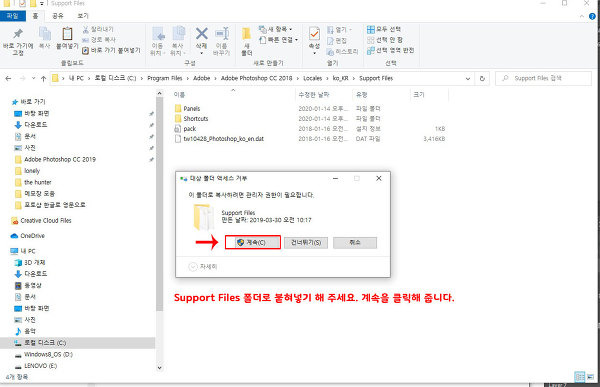Click Adobe Photoshop CC 2018 breadcrumb segment
The image size is (600, 387).
click(256, 78)
